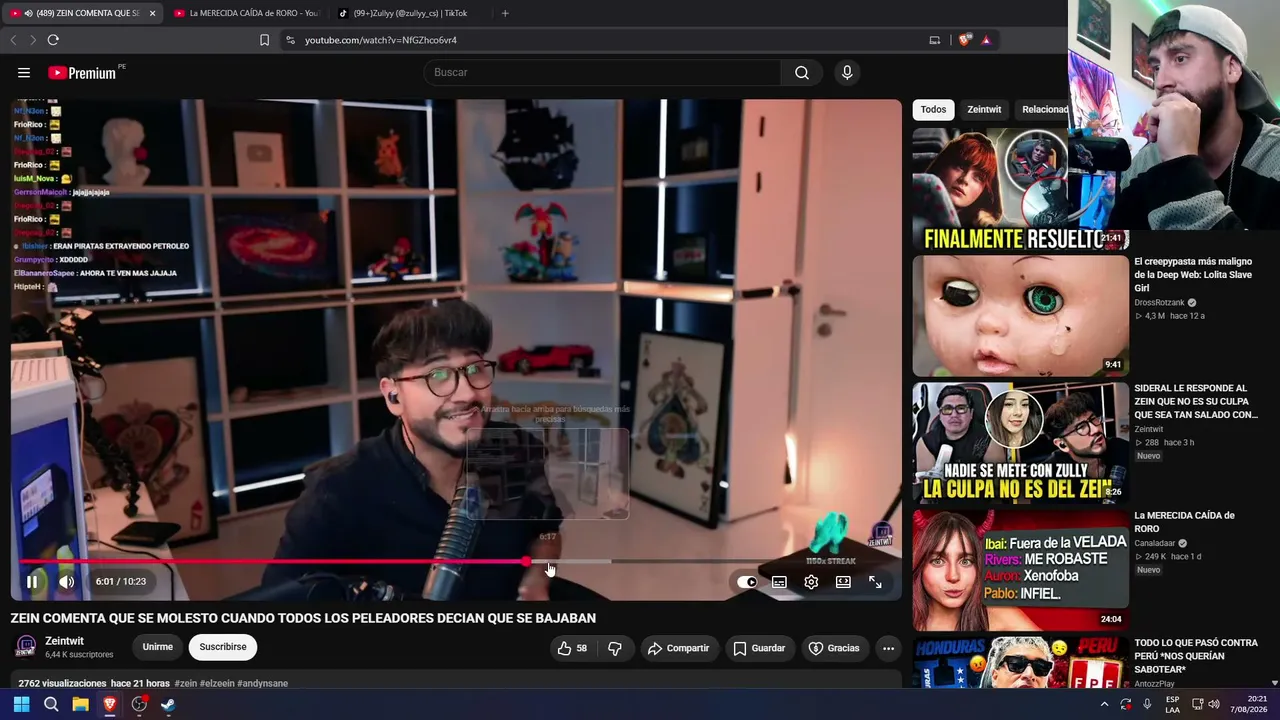The width and height of the screenshot is (1280, 720).
Task: Open the Zeintwit channel name link
Action: tap(64, 641)
